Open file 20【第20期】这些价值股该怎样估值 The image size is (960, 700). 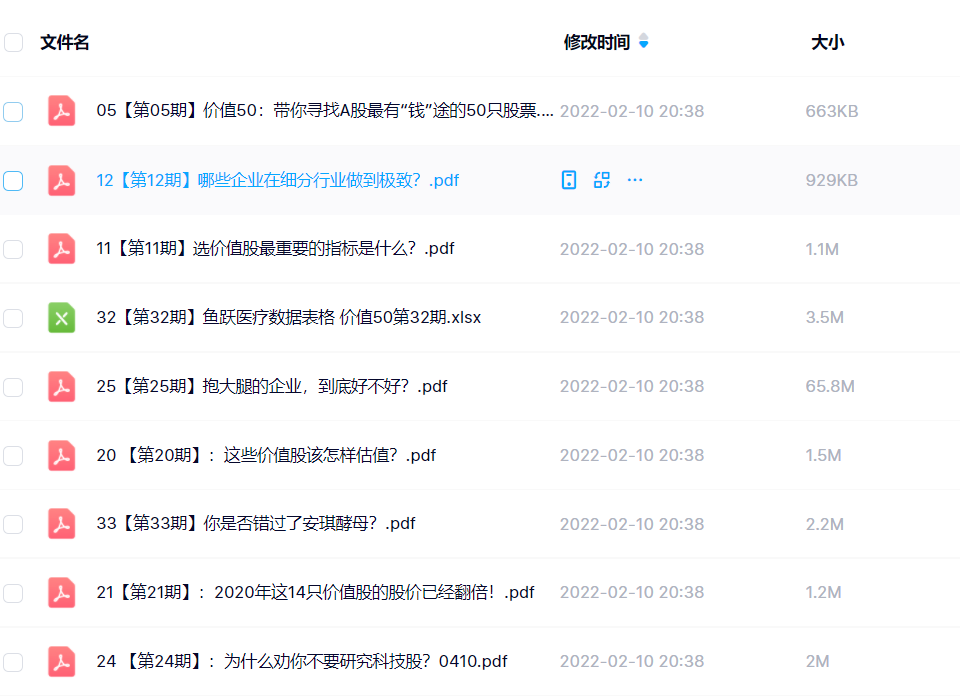click(x=266, y=456)
